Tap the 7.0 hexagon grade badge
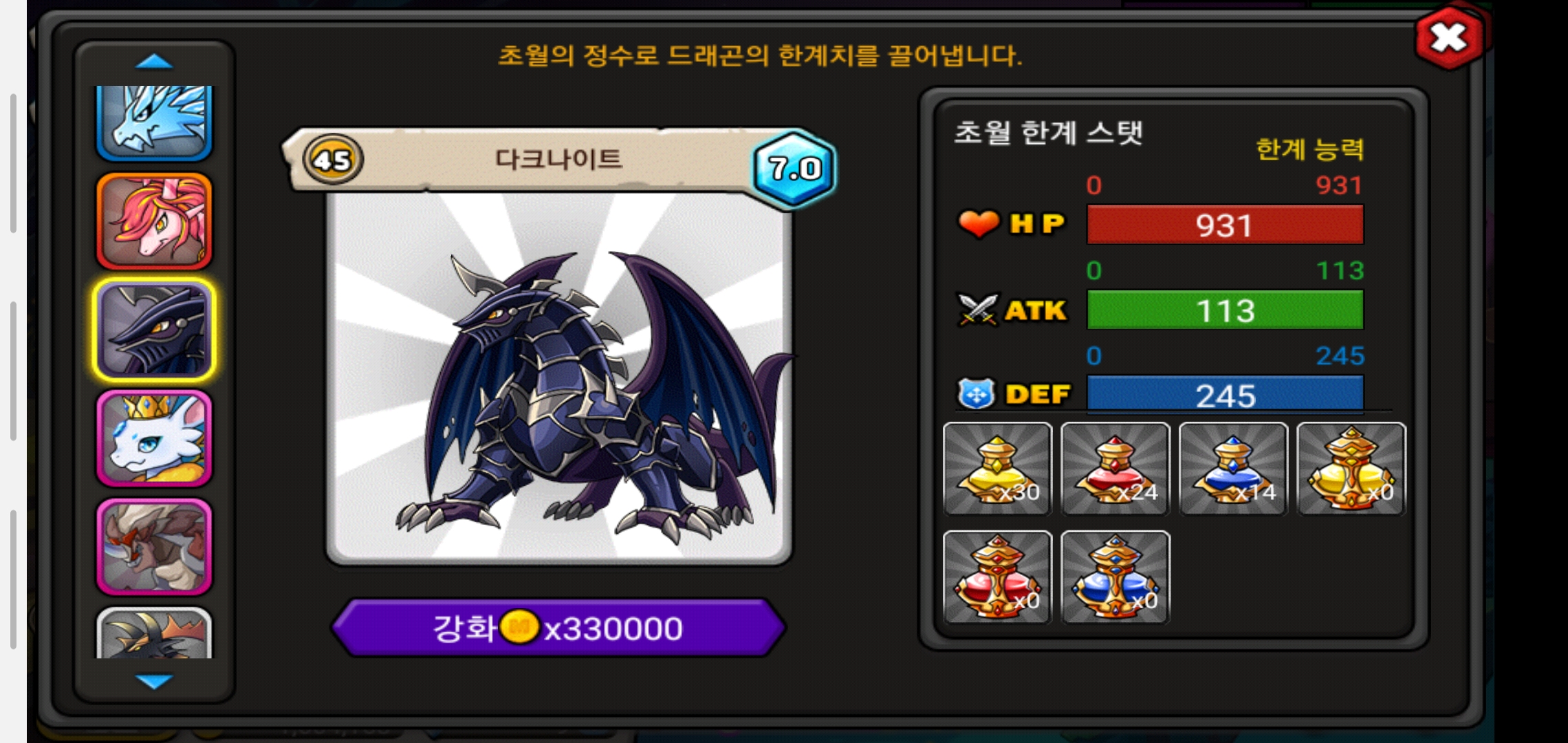 coord(794,168)
